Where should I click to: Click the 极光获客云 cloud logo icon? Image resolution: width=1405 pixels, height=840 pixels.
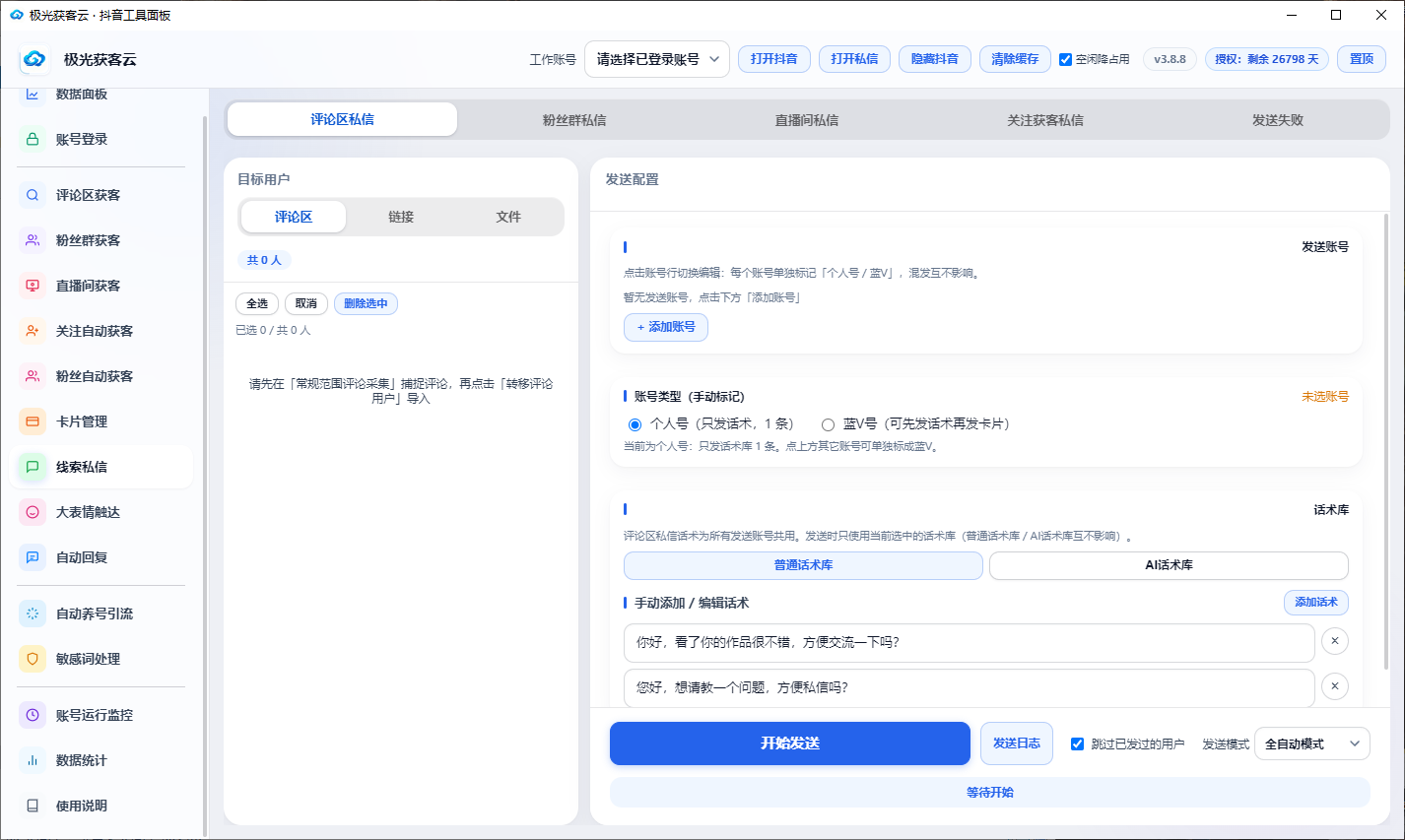click(34, 59)
